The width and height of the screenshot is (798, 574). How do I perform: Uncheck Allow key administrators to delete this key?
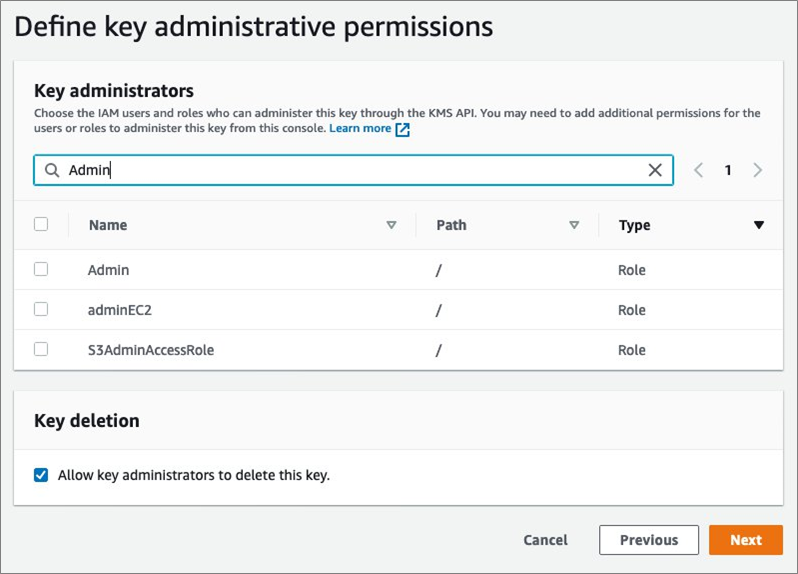(41, 475)
